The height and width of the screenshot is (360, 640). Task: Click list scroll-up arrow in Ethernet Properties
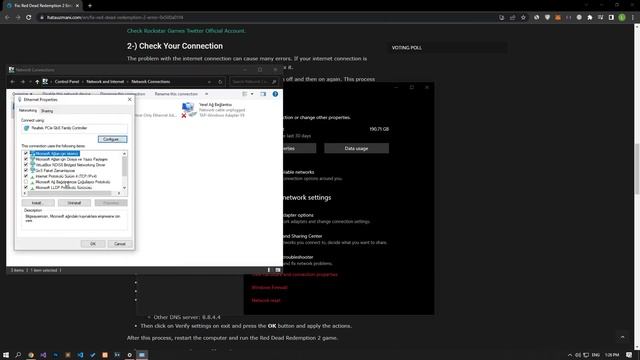point(124,153)
